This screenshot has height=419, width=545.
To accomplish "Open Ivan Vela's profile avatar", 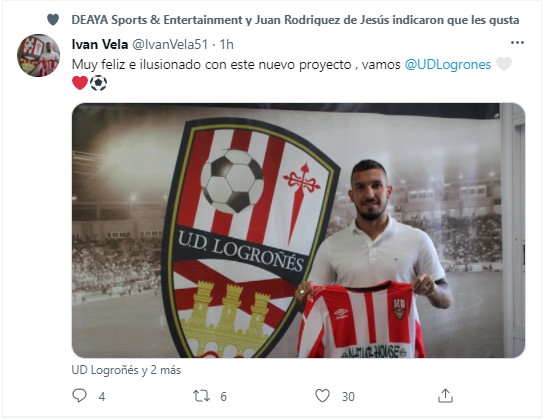I will [x=38, y=55].
